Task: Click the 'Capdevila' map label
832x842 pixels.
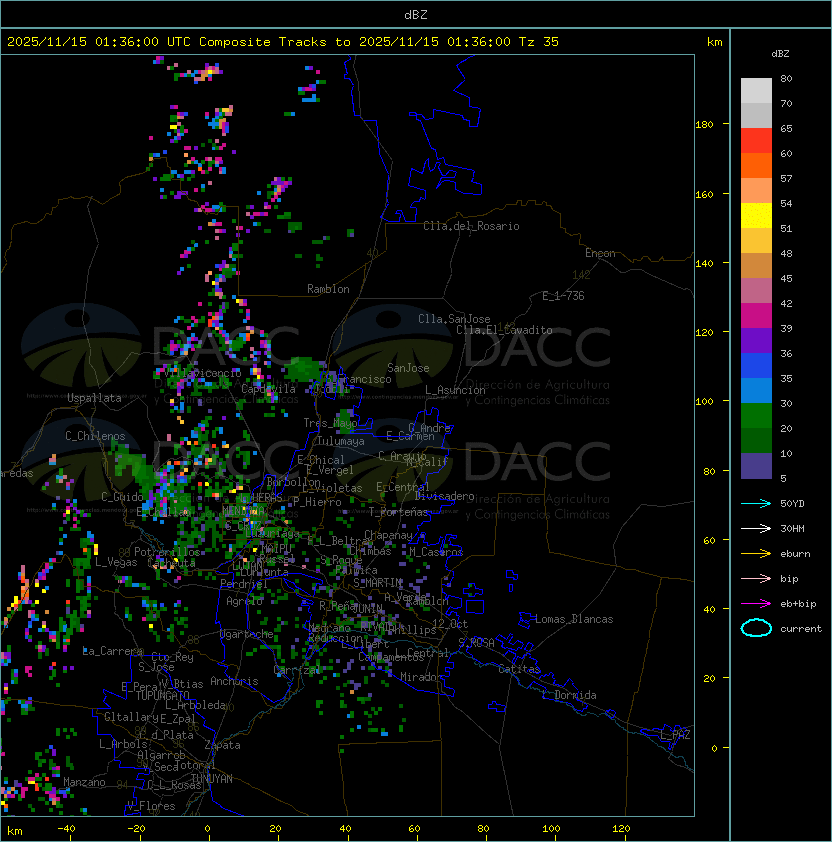Action: (269, 389)
